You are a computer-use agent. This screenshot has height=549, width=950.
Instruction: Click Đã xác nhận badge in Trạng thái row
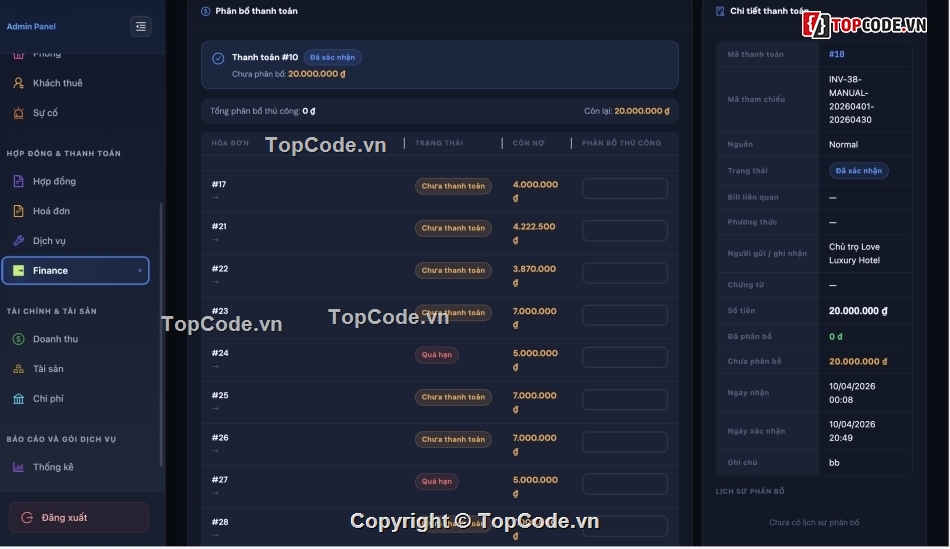pyautogui.click(x=859, y=171)
